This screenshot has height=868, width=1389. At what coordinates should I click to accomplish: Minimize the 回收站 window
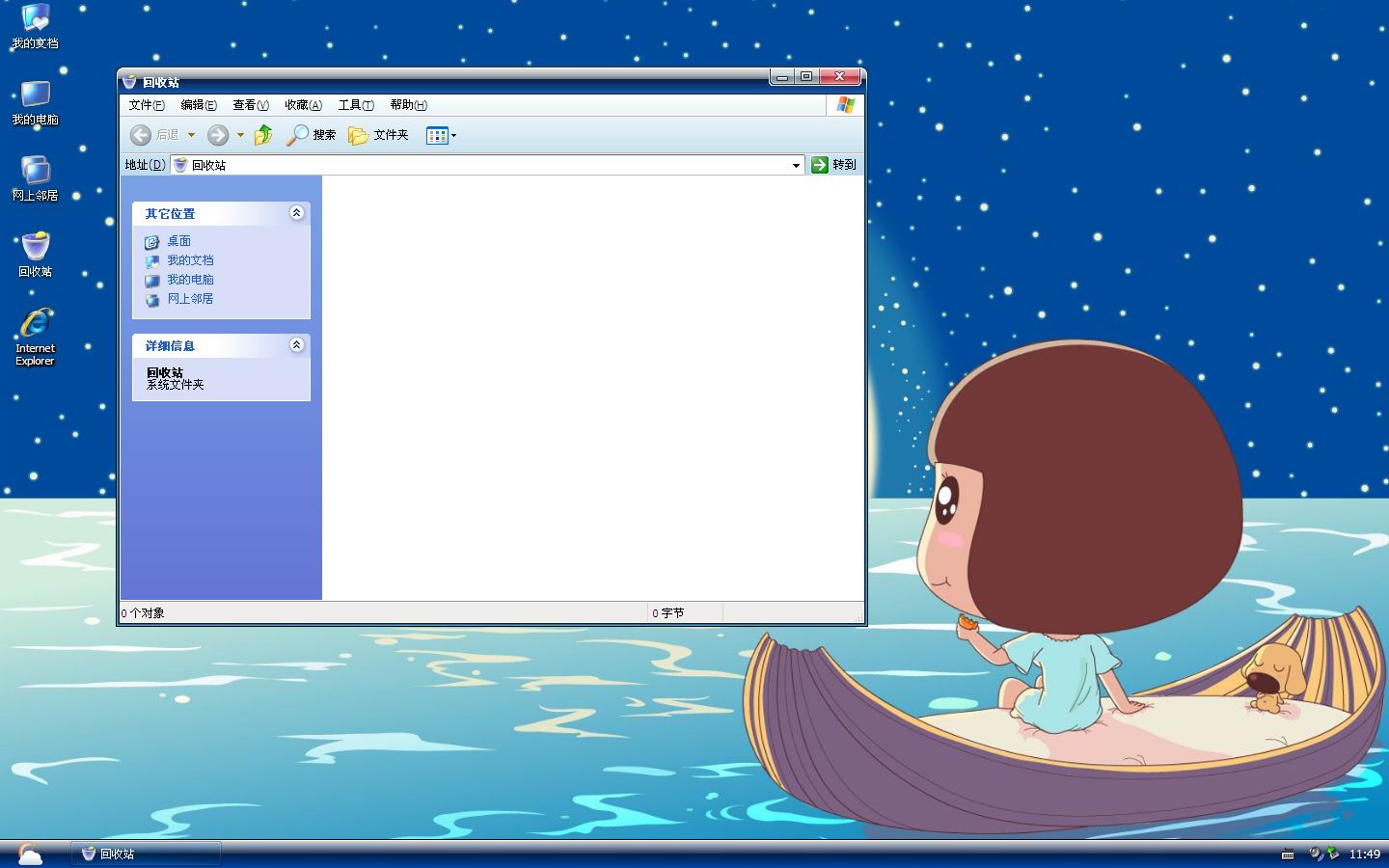pos(782,77)
